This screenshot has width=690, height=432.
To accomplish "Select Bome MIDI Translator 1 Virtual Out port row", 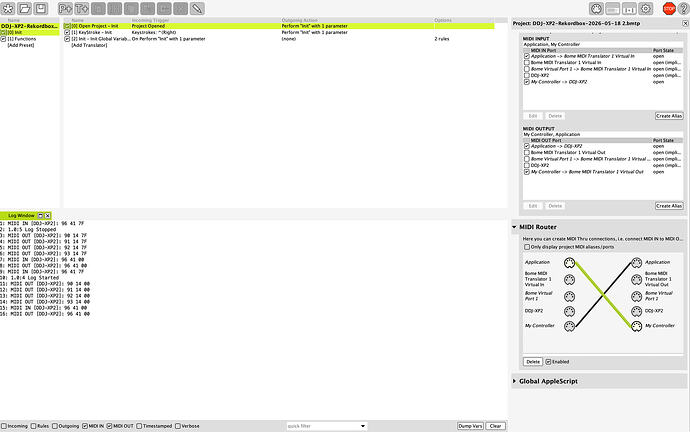I will (x=602, y=153).
